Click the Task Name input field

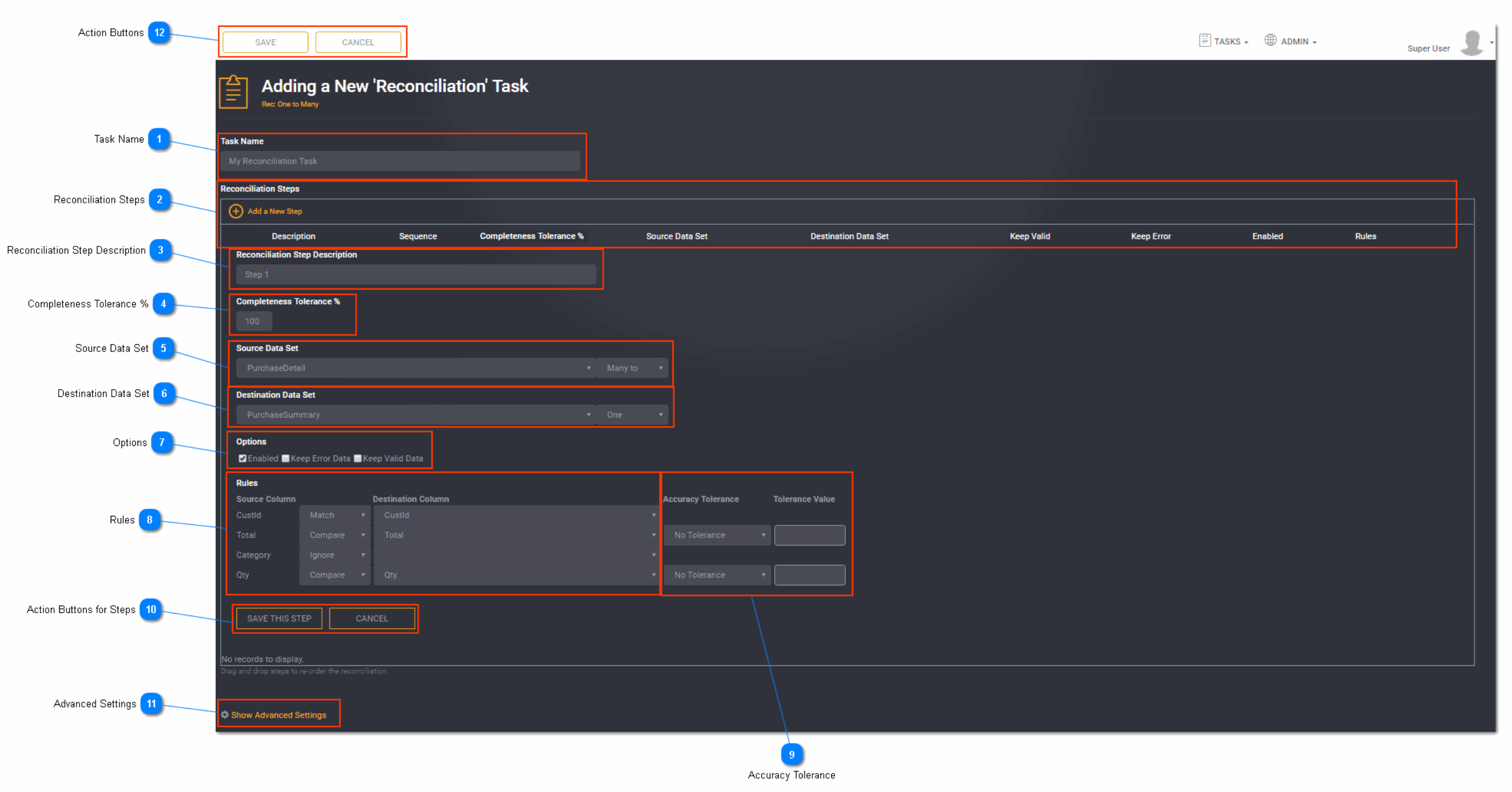(400, 161)
